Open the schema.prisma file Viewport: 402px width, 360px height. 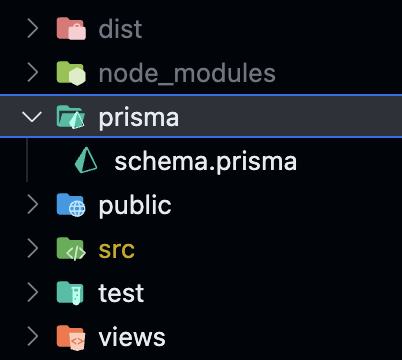[x=205, y=161]
